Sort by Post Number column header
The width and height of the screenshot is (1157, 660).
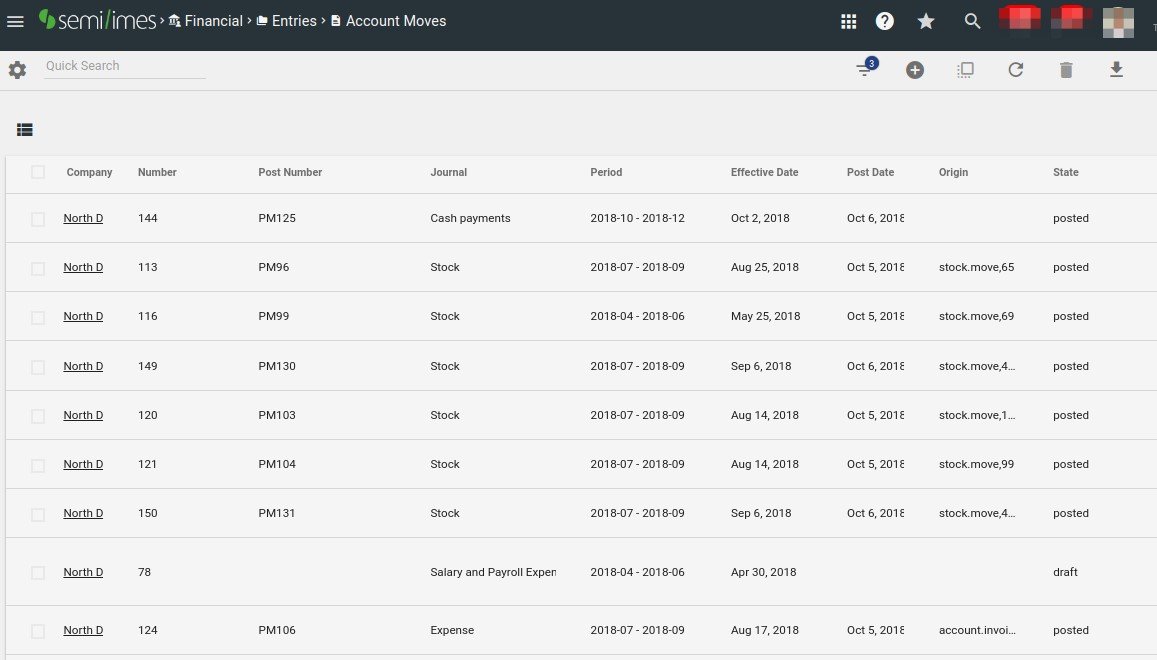click(x=290, y=172)
